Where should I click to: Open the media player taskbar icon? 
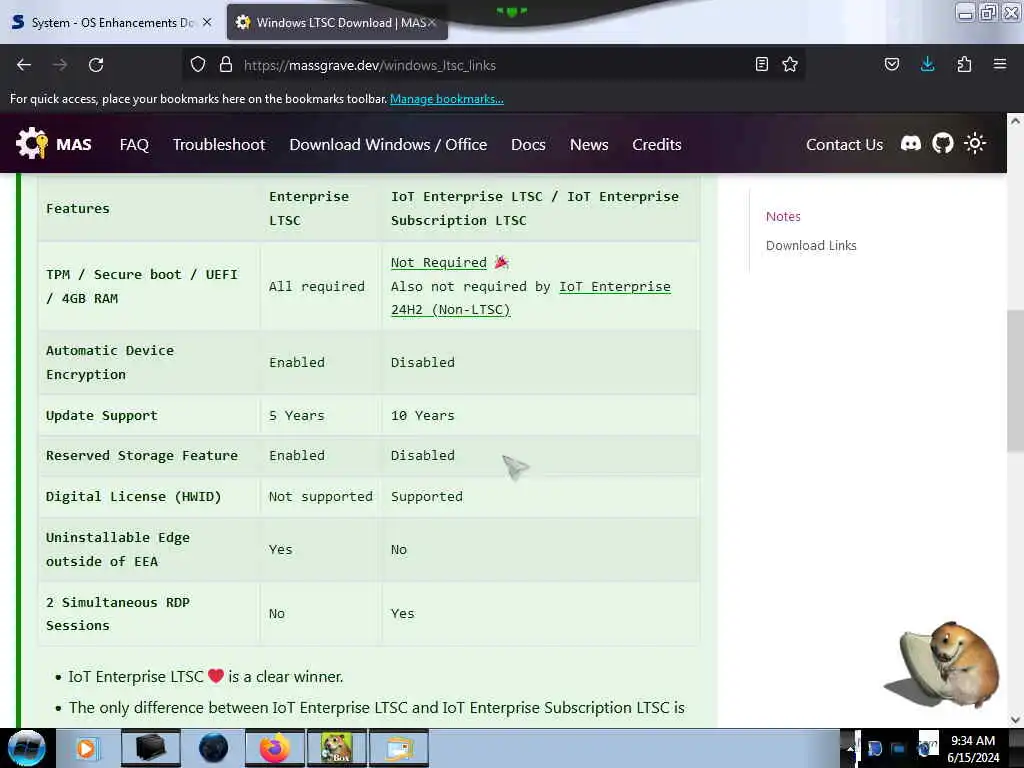[x=86, y=748]
